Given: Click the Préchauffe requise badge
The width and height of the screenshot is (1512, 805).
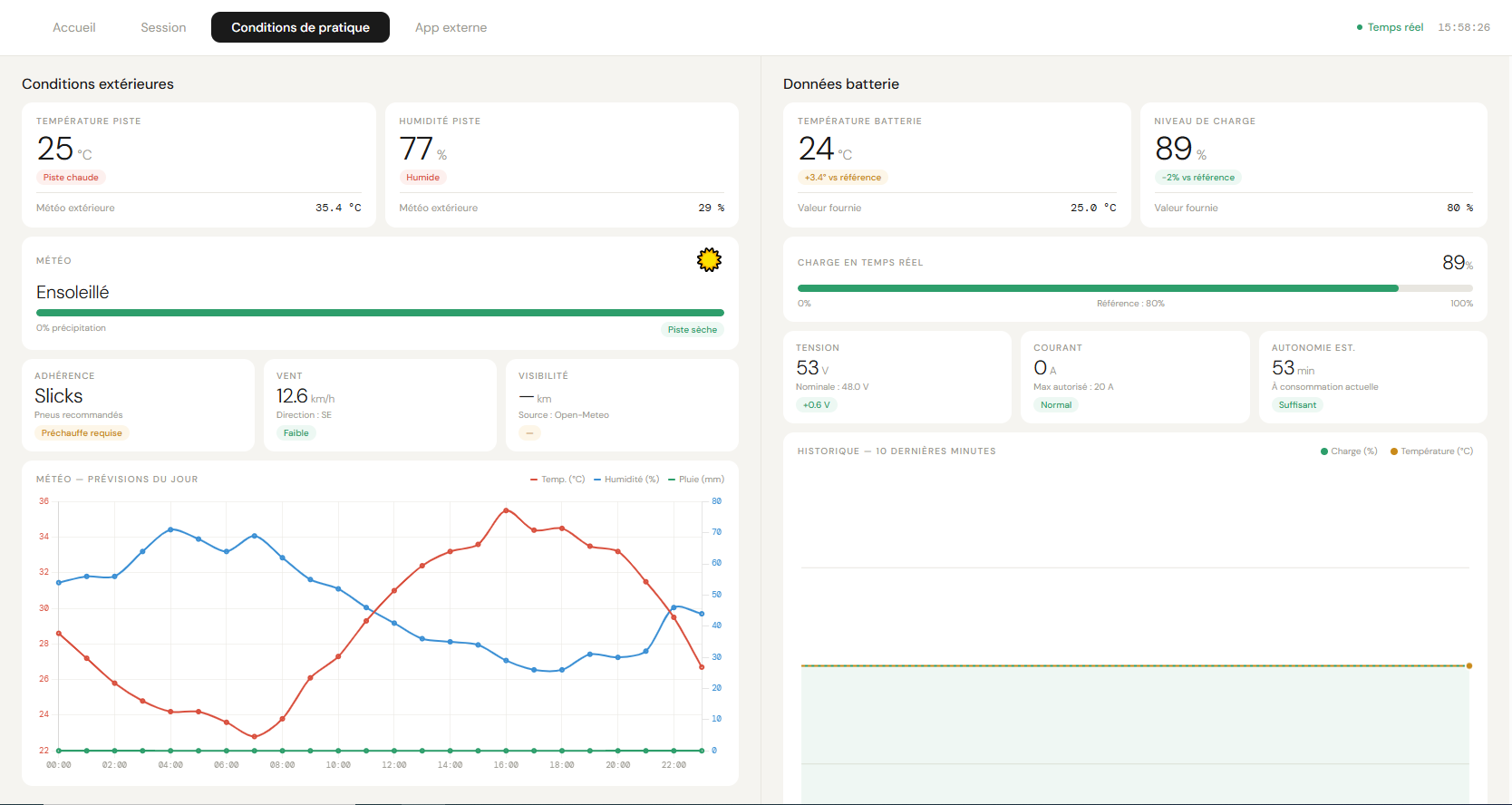Looking at the screenshot, I should coord(82,433).
